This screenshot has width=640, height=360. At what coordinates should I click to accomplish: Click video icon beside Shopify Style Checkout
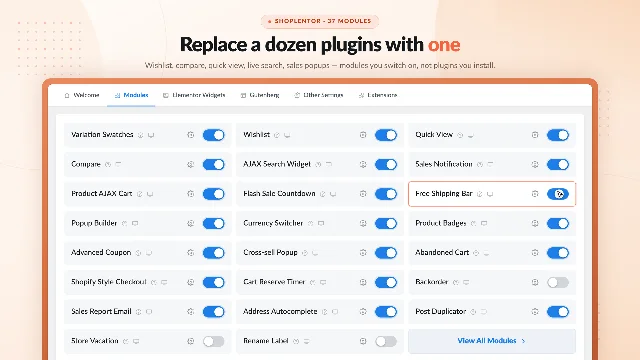coord(164,282)
